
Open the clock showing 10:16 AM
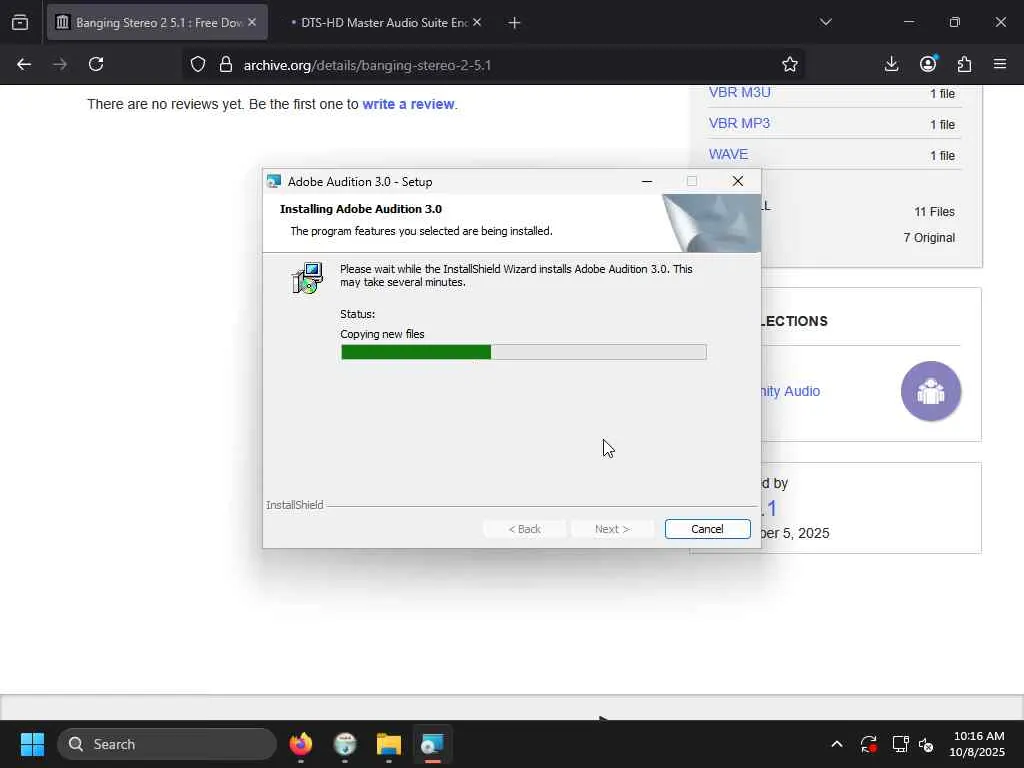click(977, 744)
